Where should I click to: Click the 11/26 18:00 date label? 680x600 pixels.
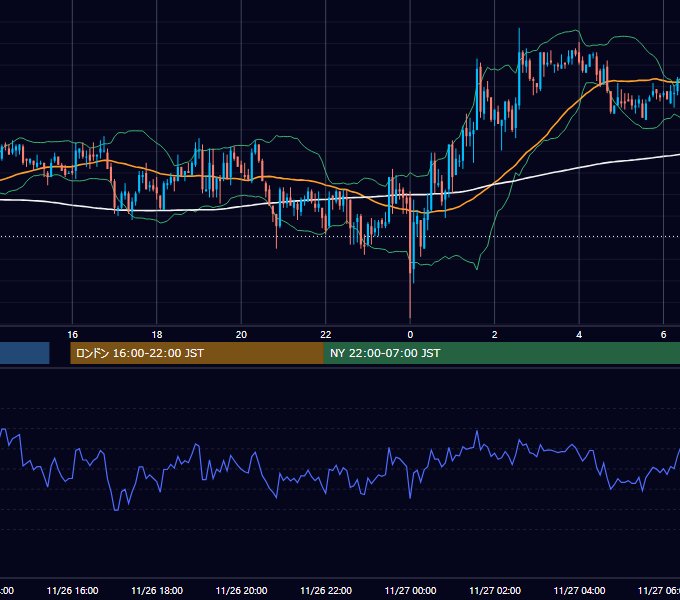tap(157, 590)
